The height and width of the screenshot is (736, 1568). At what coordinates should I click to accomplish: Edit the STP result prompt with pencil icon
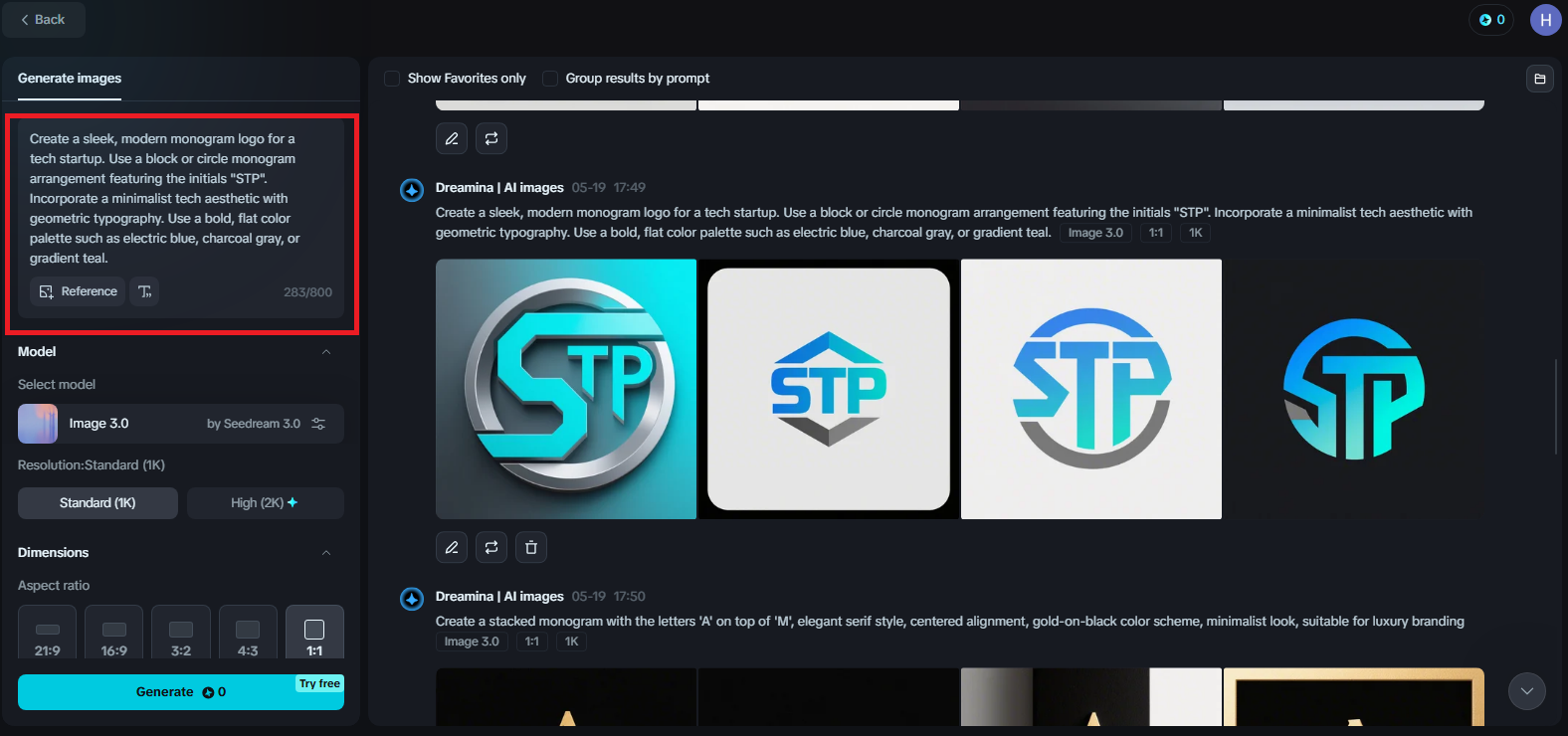click(452, 547)
